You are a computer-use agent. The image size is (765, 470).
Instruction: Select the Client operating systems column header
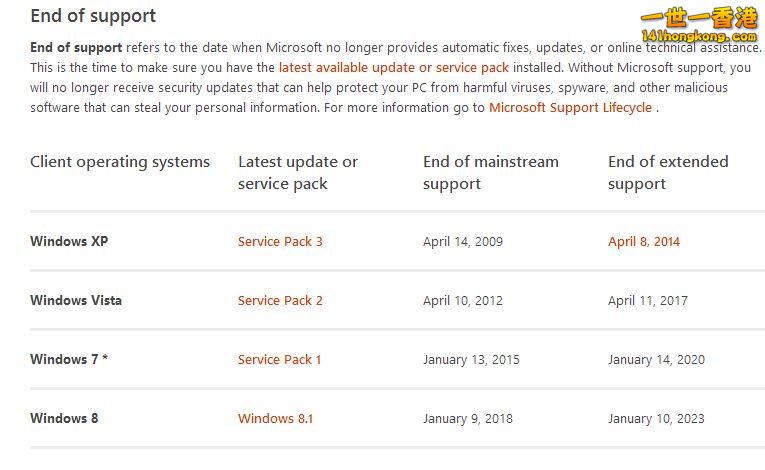120,162
